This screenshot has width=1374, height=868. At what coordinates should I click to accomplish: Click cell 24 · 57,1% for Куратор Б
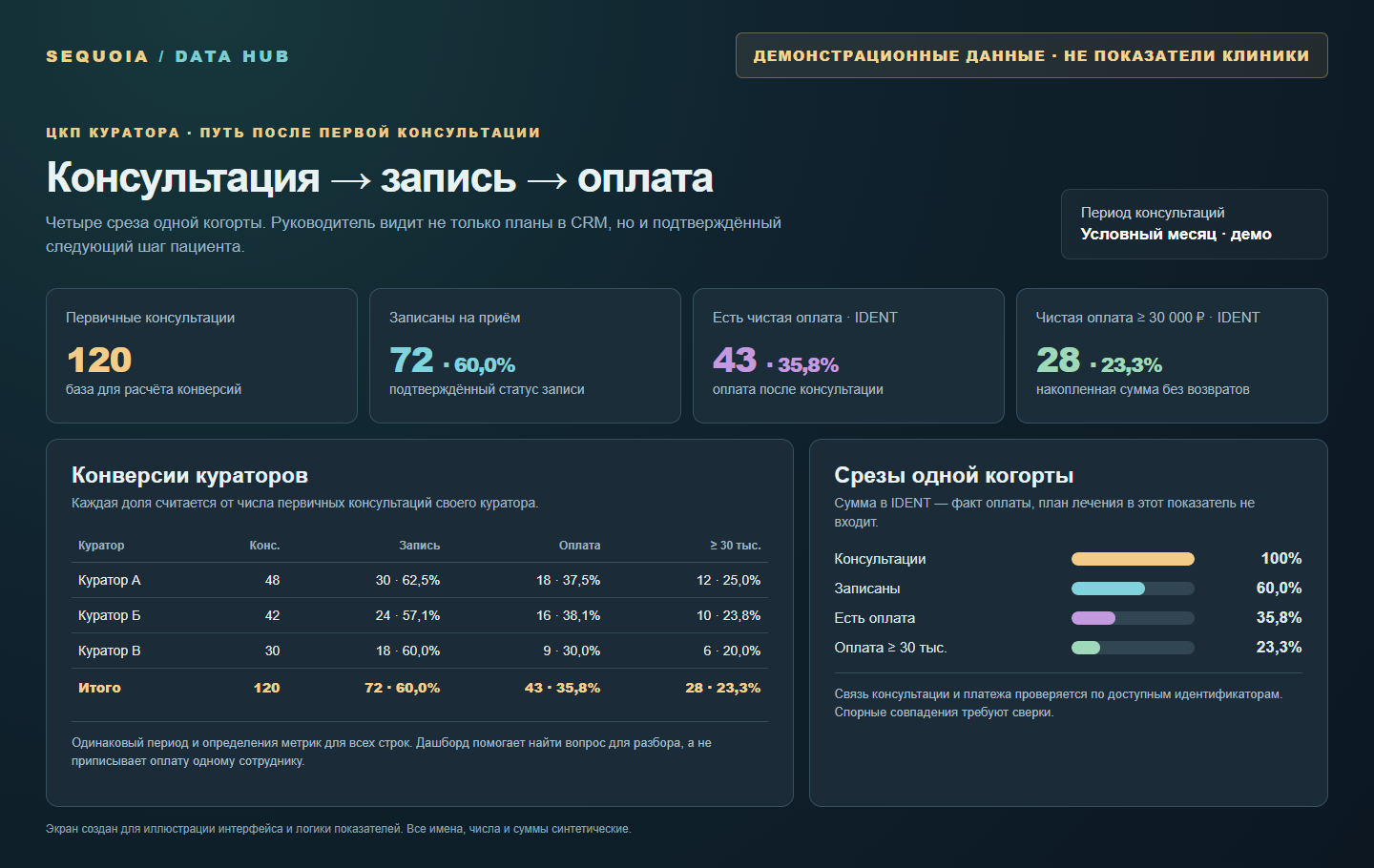click(x=407, y=615)
